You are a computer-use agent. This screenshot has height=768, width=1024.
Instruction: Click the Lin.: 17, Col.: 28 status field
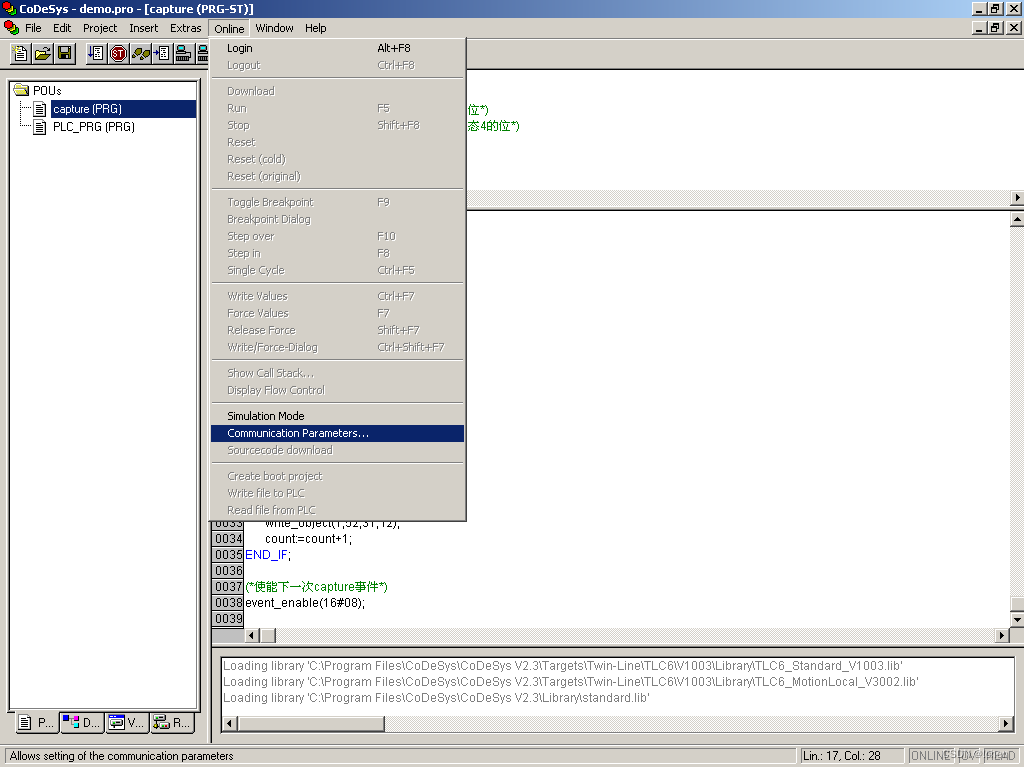(x=851, y=756)
